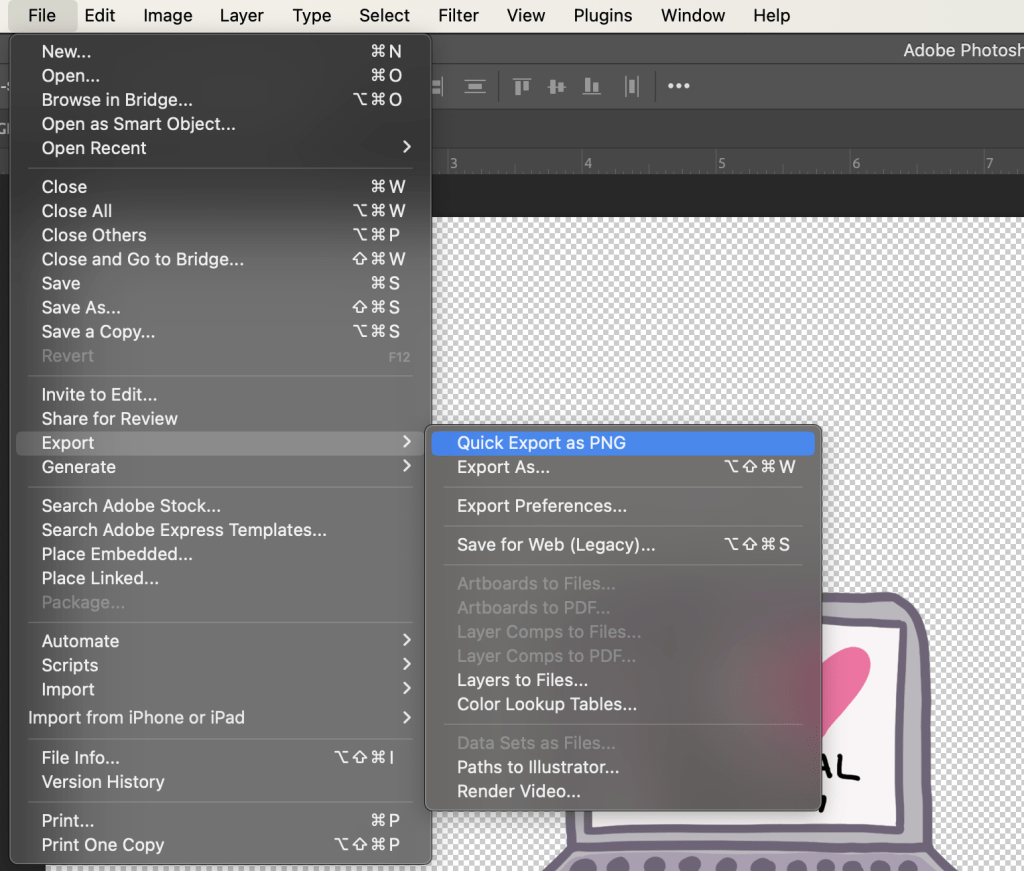Image resolution: width=1024 pixels, height=871 pixels.
Task: Click Export Preferences… menu entry
Action: click(542, 506)
